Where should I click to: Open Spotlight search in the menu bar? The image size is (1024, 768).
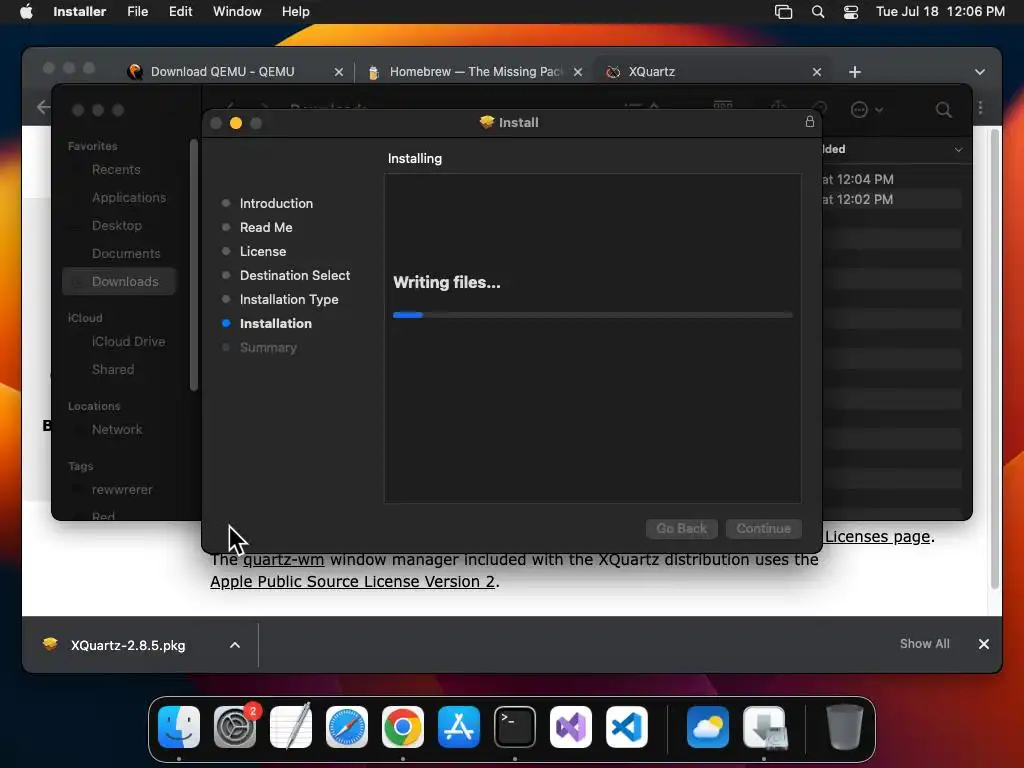[818, 12]
